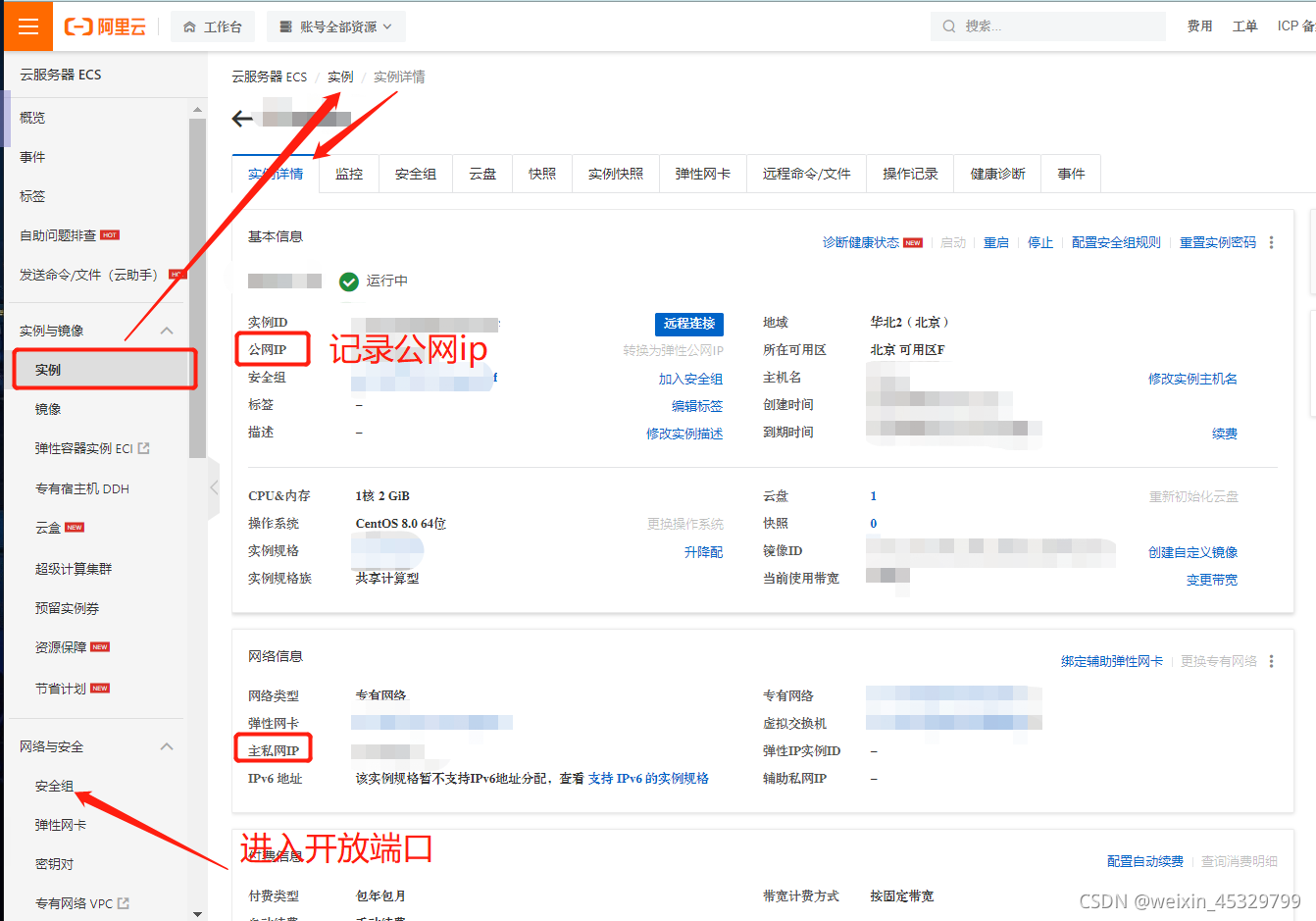Click the sidebar scroll-up arrow
1316x921 pixels.
click(x=197, y=110)
